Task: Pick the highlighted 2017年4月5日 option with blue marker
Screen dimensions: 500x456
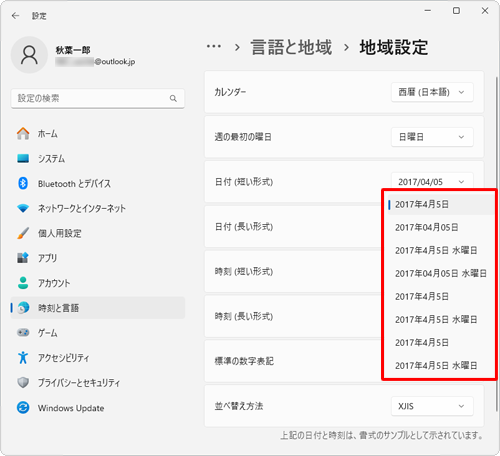Action: click(440, 204)
